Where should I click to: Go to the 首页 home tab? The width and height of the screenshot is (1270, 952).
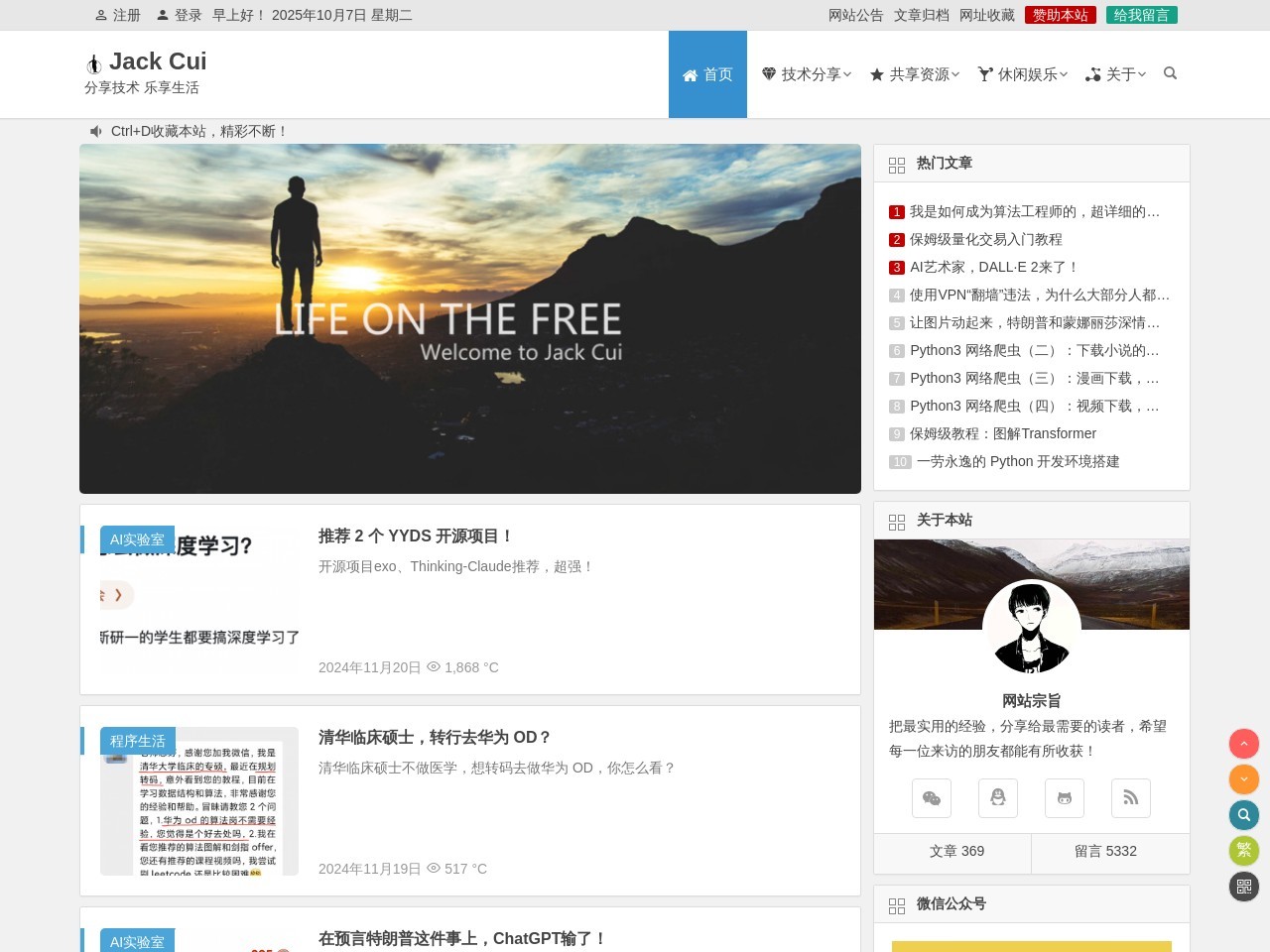[x=707, y=74]
